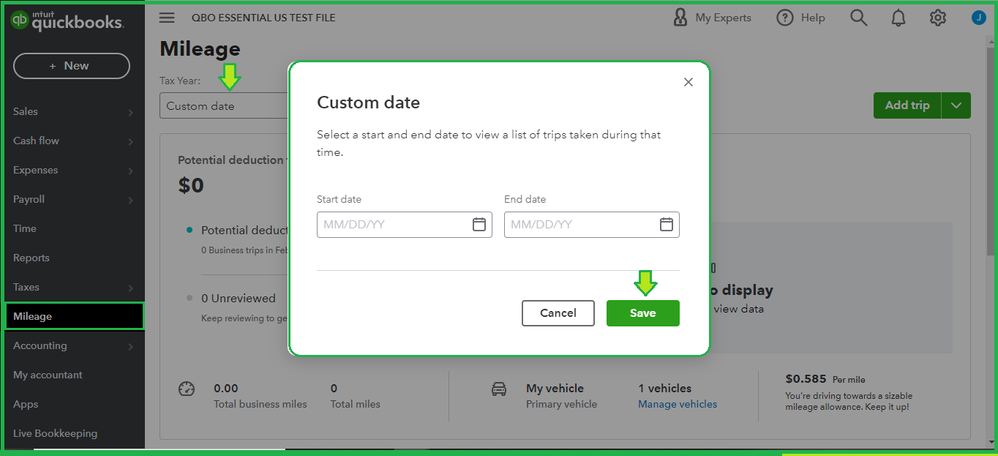This screenshot has height=456, width=998.
Task: Click the search magnifying glass icon
Action: tap(858, 17)
